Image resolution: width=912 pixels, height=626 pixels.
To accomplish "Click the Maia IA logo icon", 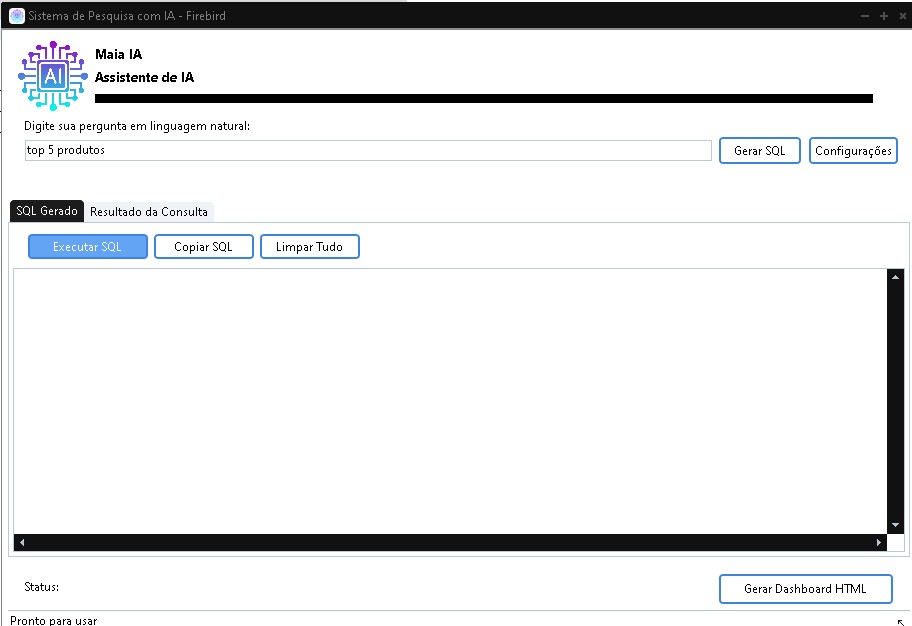I will click(x=53, y=76).
